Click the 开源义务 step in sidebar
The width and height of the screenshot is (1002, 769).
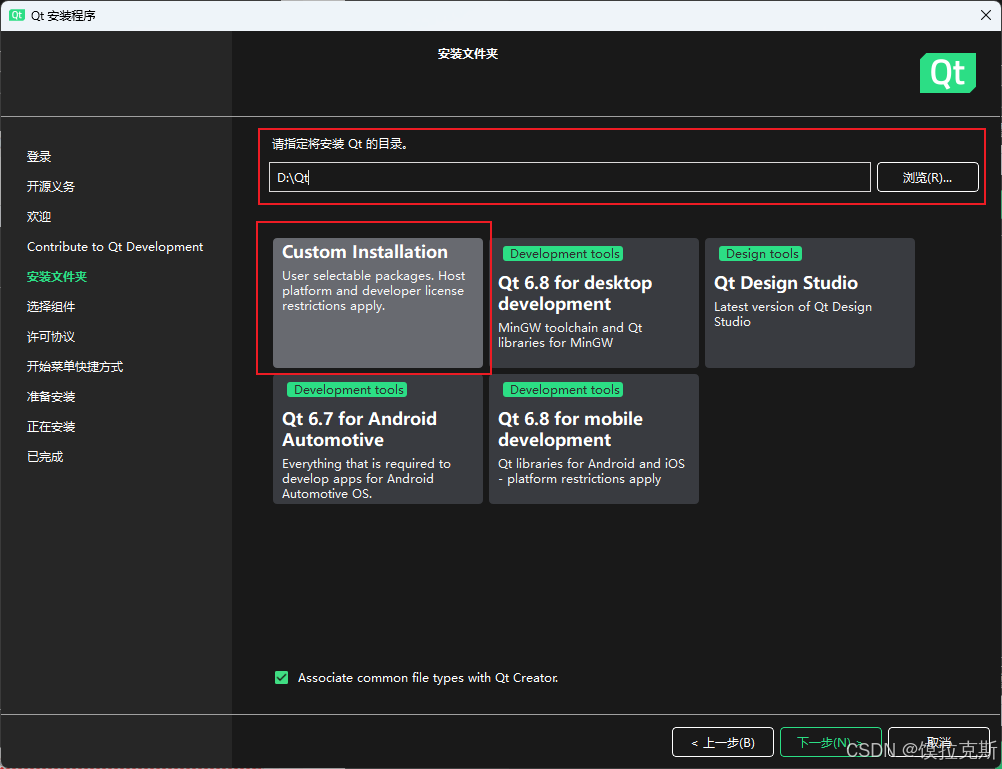(50, 187)
